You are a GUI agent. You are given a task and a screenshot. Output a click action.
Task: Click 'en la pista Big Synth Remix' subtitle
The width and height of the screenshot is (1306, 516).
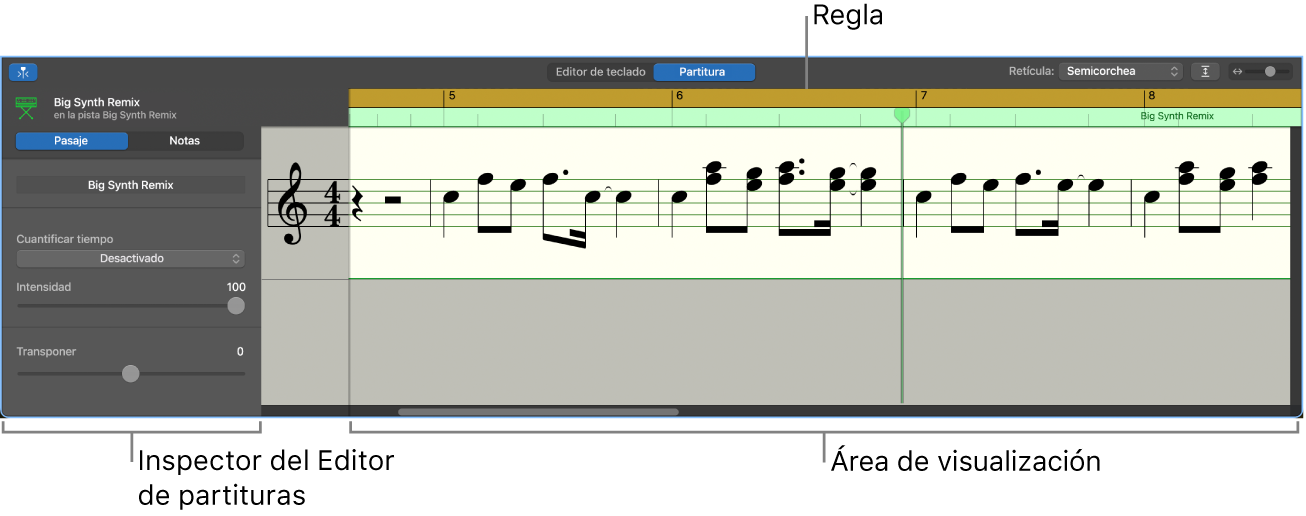(115, 115)
